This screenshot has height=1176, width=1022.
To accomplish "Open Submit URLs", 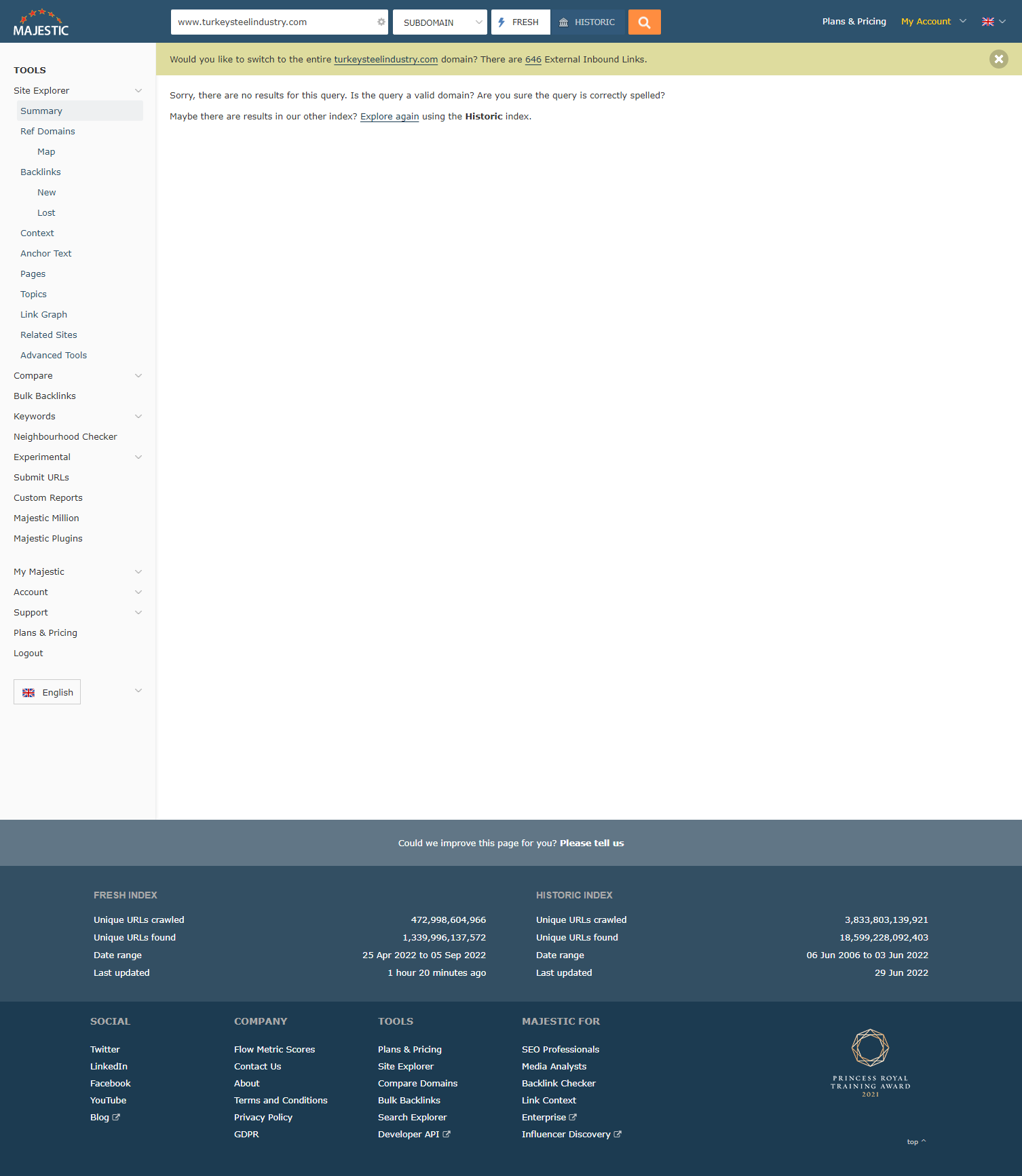I will point(41,478).
